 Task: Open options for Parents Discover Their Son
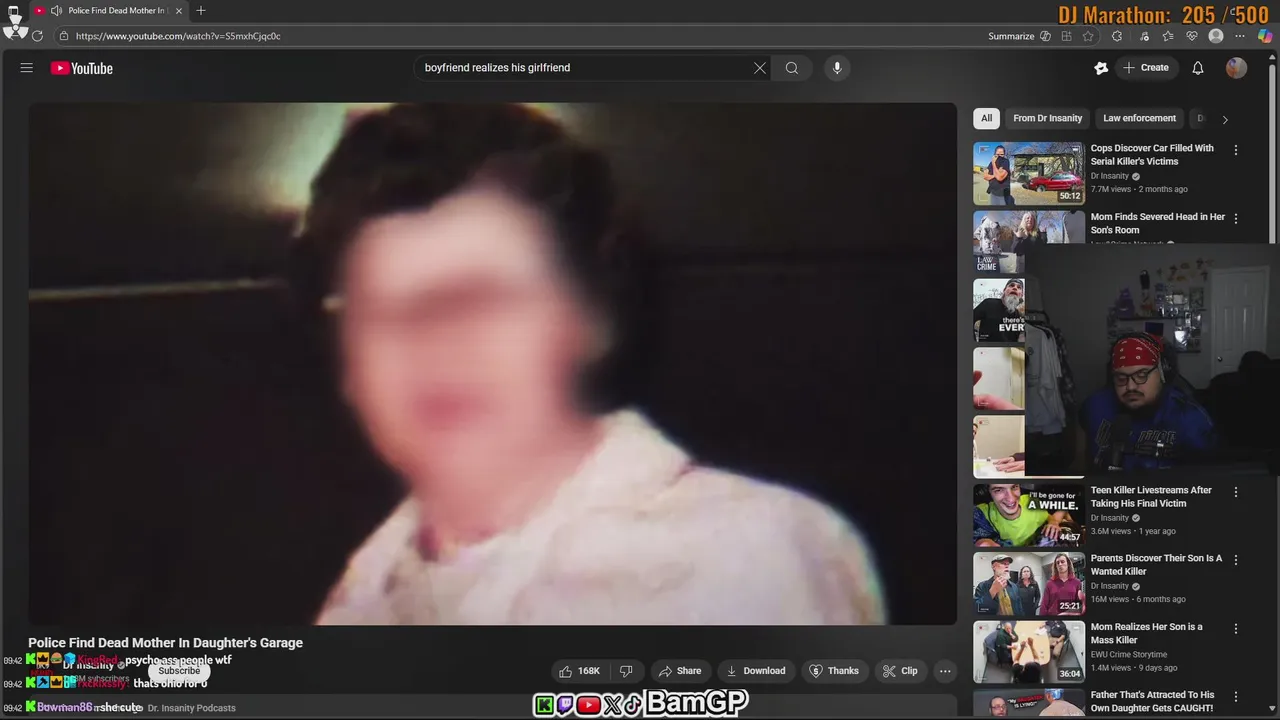pos(1236,560)
